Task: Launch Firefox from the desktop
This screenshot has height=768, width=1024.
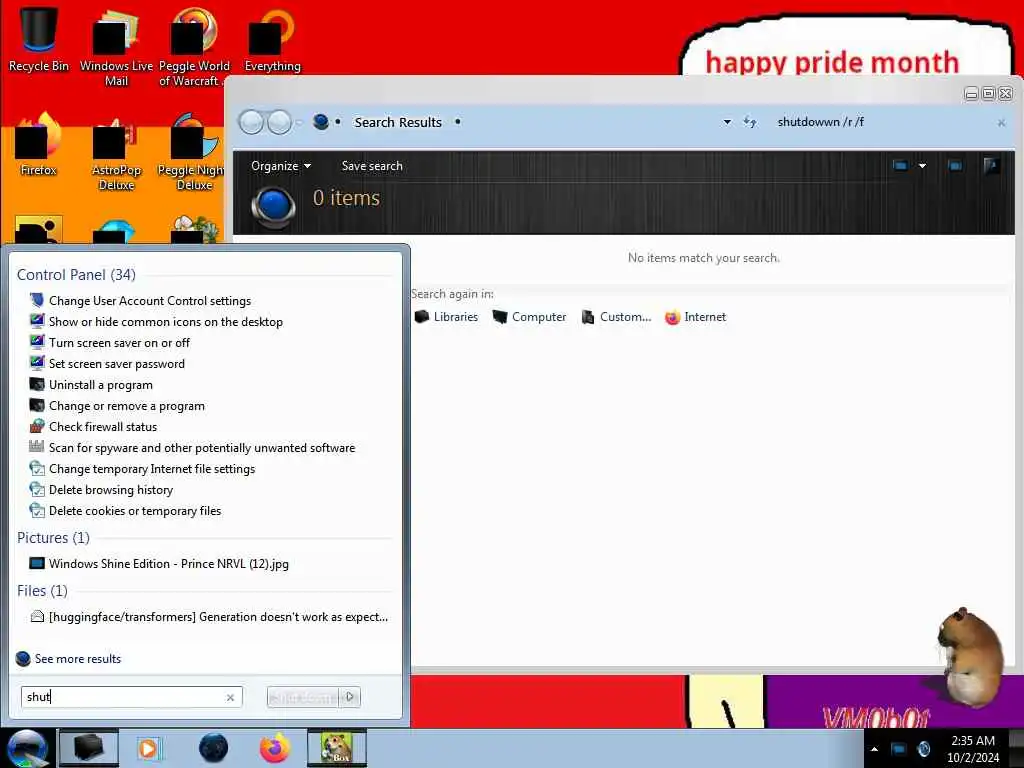Action: click(39, 144)
